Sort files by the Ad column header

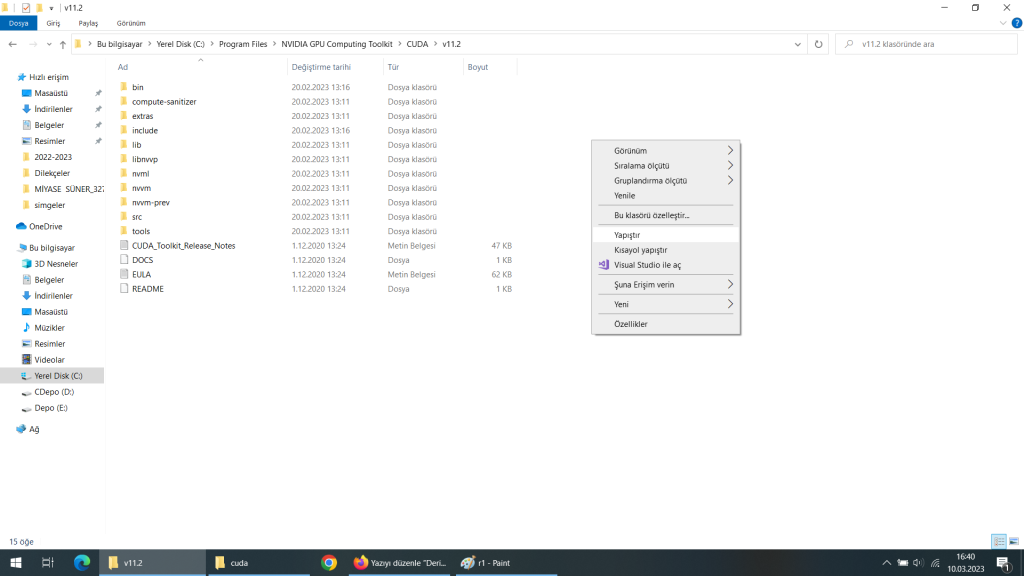coord(123,67)
